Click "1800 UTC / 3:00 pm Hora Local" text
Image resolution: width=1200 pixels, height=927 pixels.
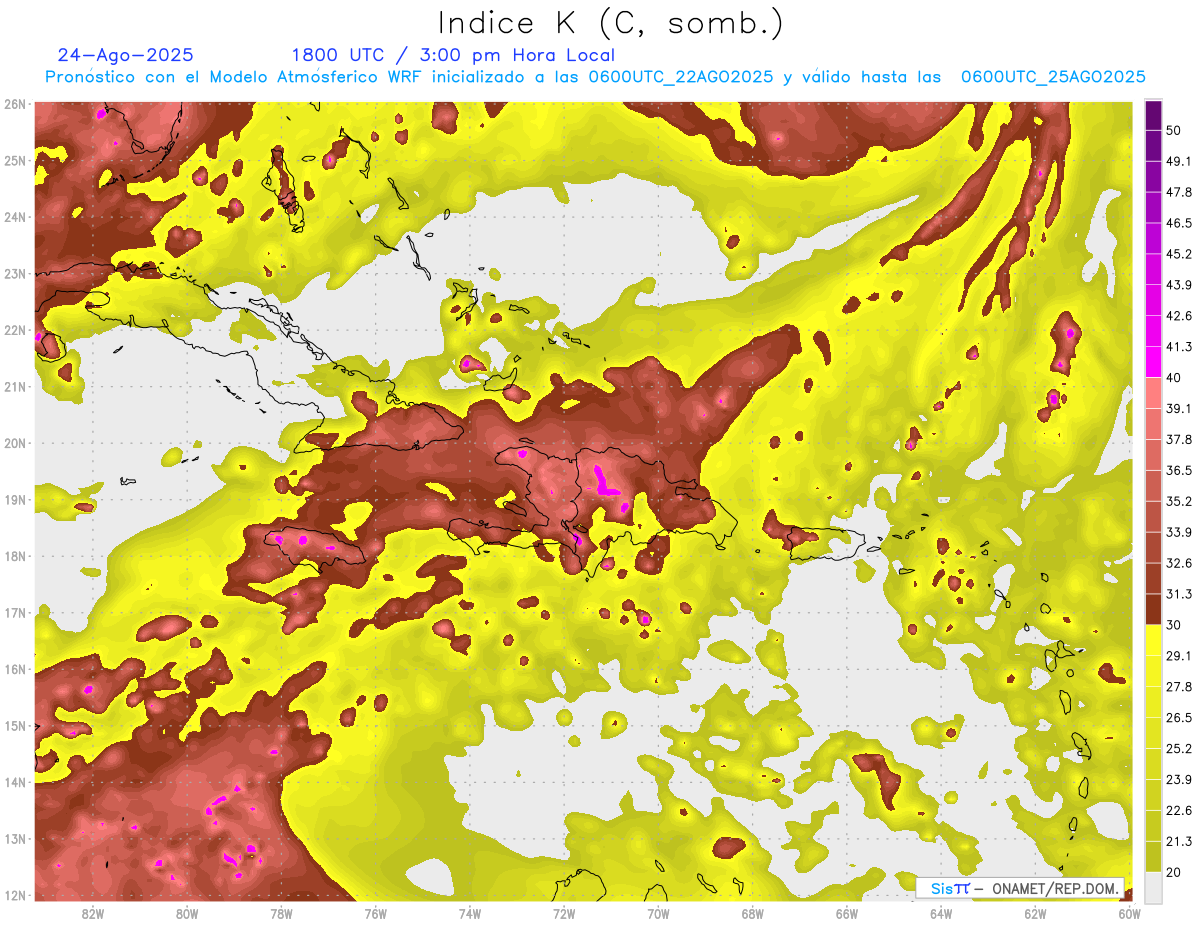coord(453,55)
